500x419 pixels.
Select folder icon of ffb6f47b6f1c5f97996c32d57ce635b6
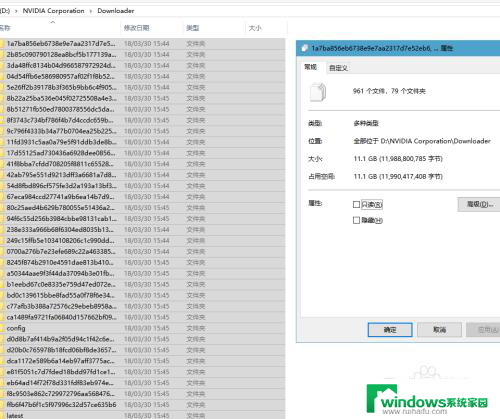click(2, 405)
